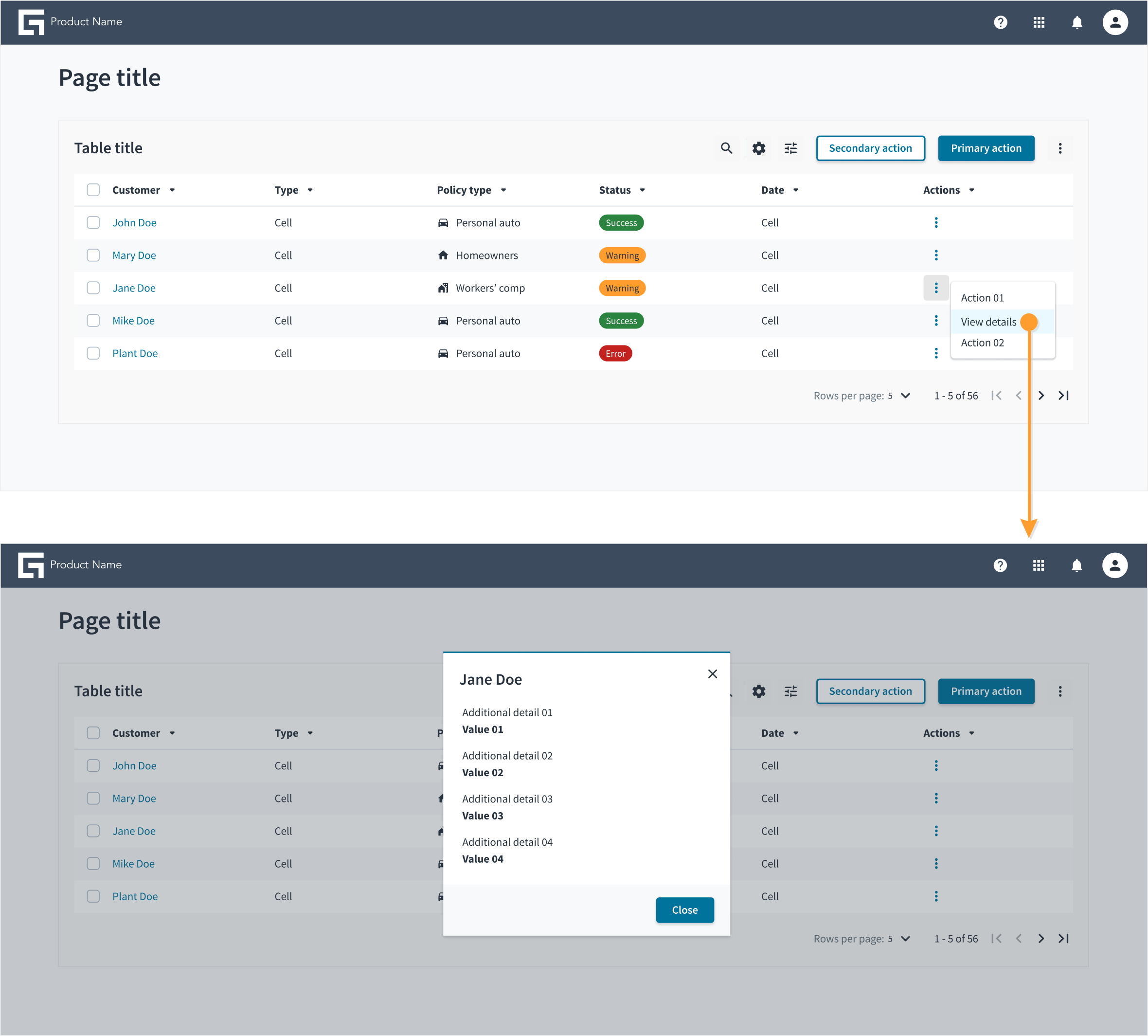Open John Doe link in upper table
The image size is (1148, 1036).
(x=134, y=222)
